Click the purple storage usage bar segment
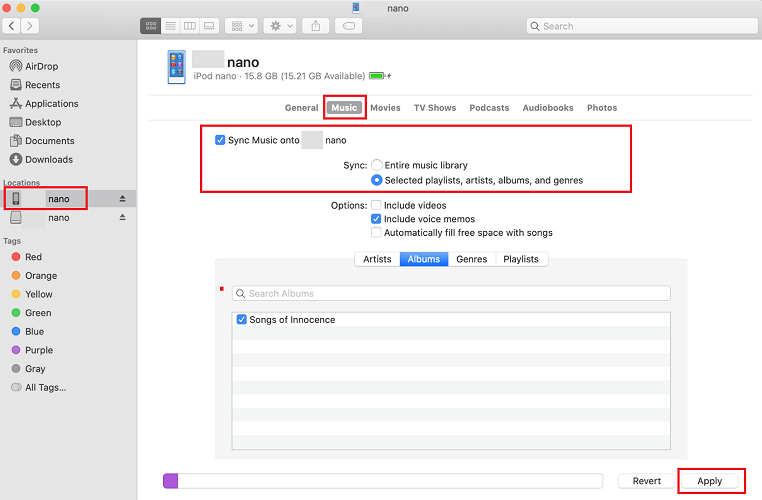The image size is (762, 500). [x=171, y=481]
